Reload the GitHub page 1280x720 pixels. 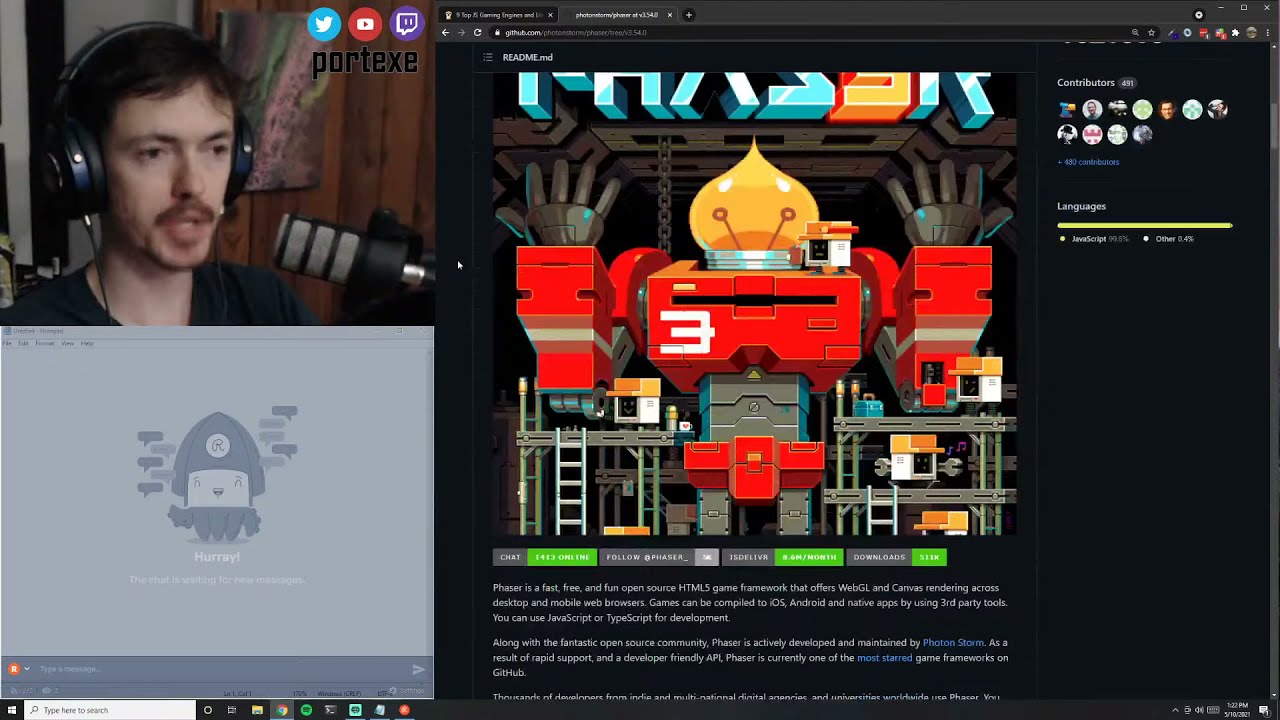pos(477,32)
